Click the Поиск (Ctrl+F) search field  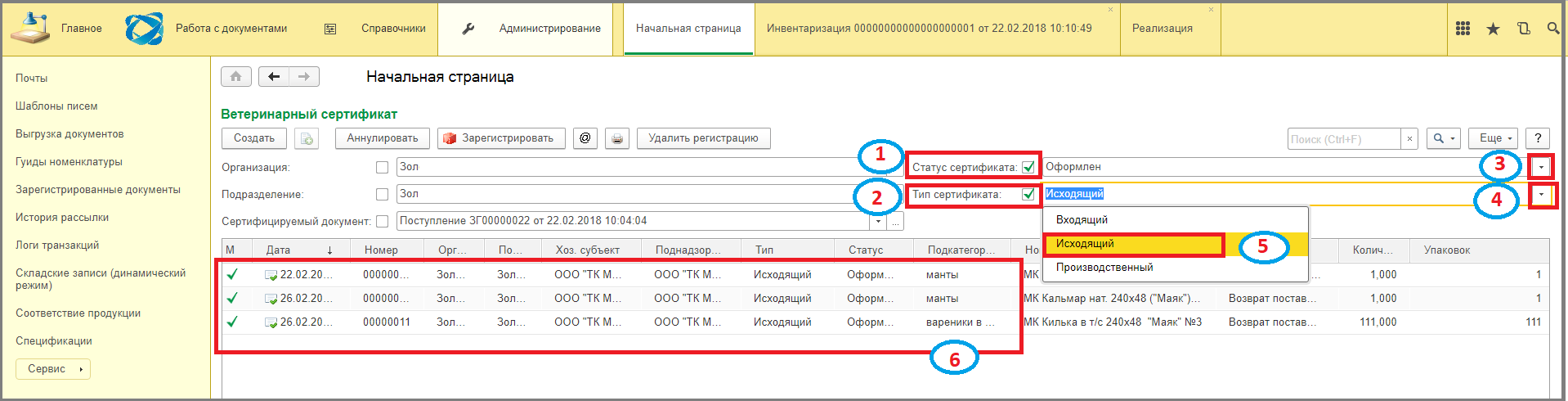[1345, 139]
